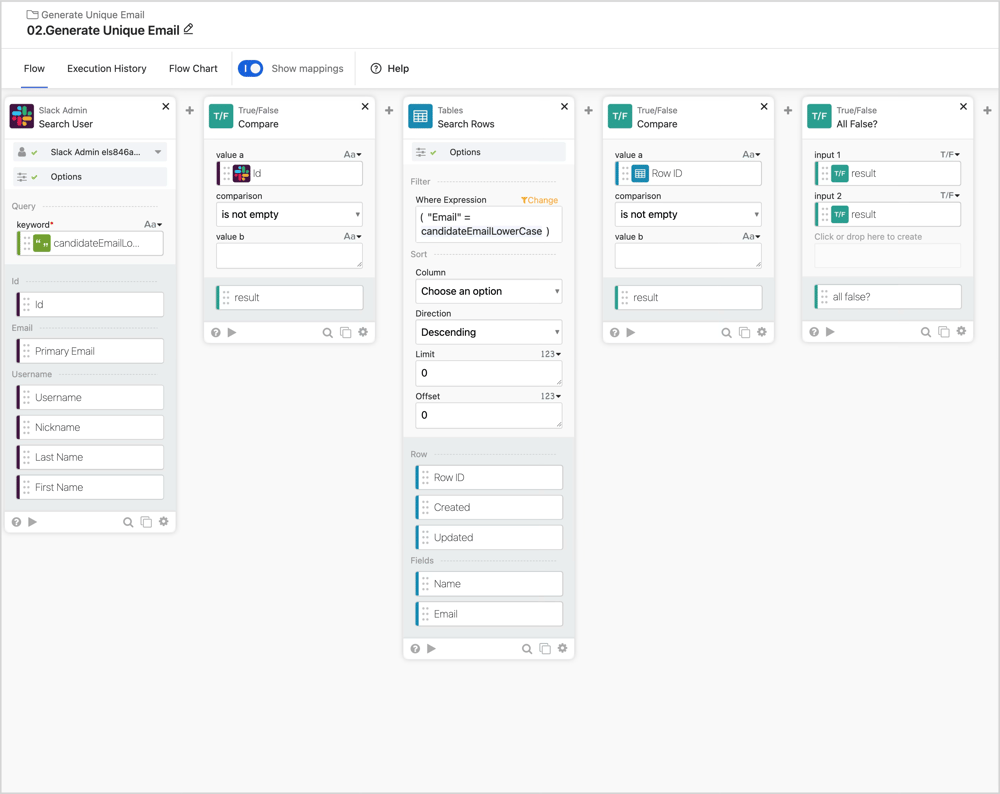Open the comparison dropdown set to is not empty
Image resolution: width=1000 pixels, height=794 pixels.
point(288,214)
